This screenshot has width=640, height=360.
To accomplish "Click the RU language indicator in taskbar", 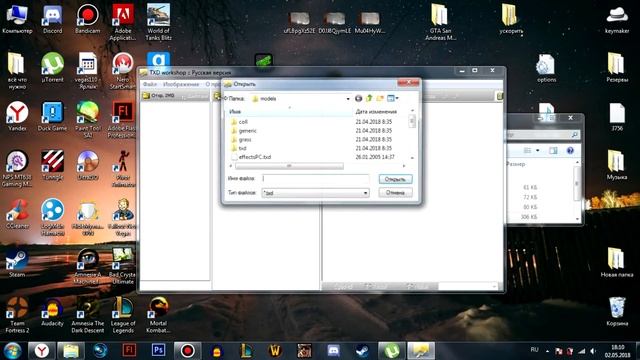I will 534,350.
